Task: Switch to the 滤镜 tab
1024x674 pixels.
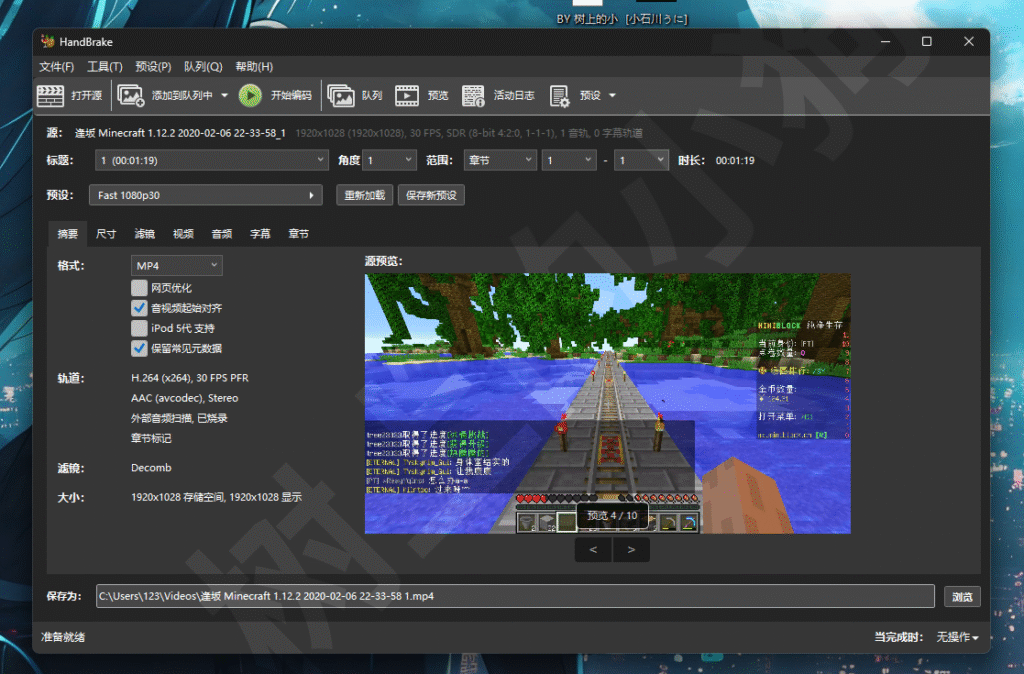Action: [145, 234]
